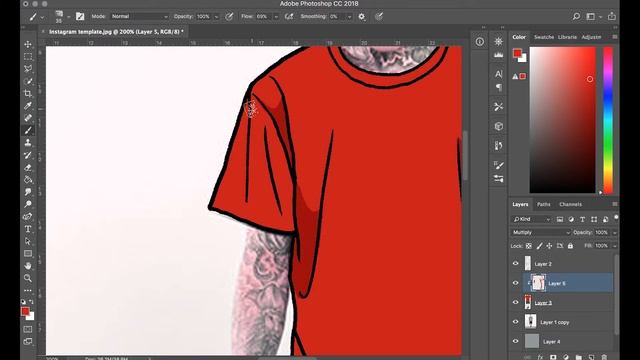Click the Share icon in options bar
Screen dimensions: 640x360
[611, 16]
